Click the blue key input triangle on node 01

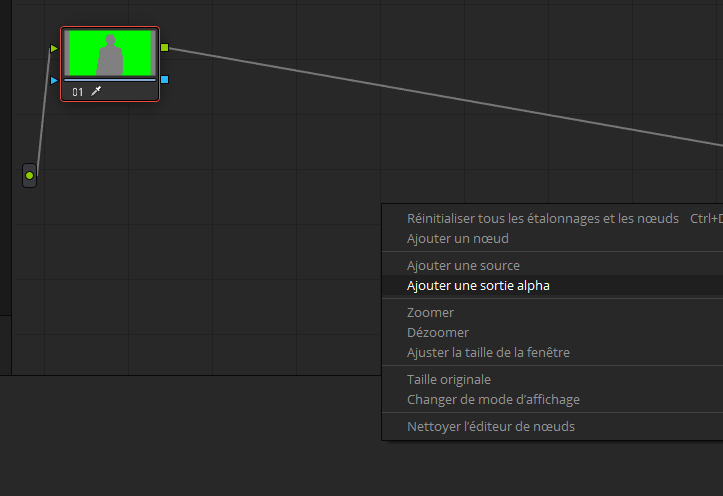coord(54,79)
